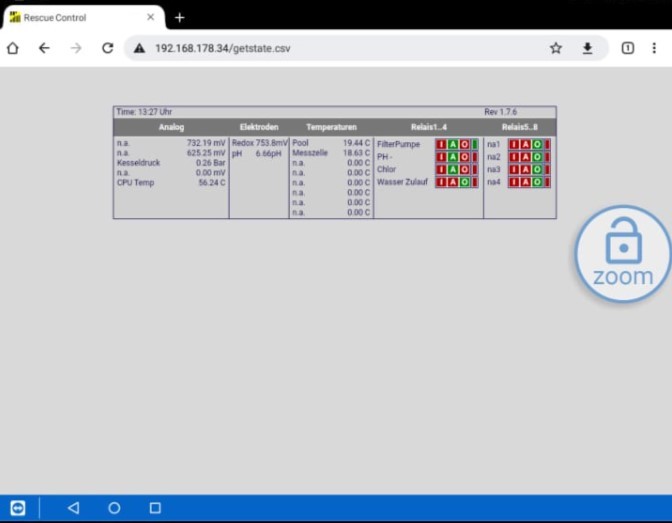Set FilterPumpe relay to A mode
The height and width of the screenshot is (523, 672).
point(453,144)
